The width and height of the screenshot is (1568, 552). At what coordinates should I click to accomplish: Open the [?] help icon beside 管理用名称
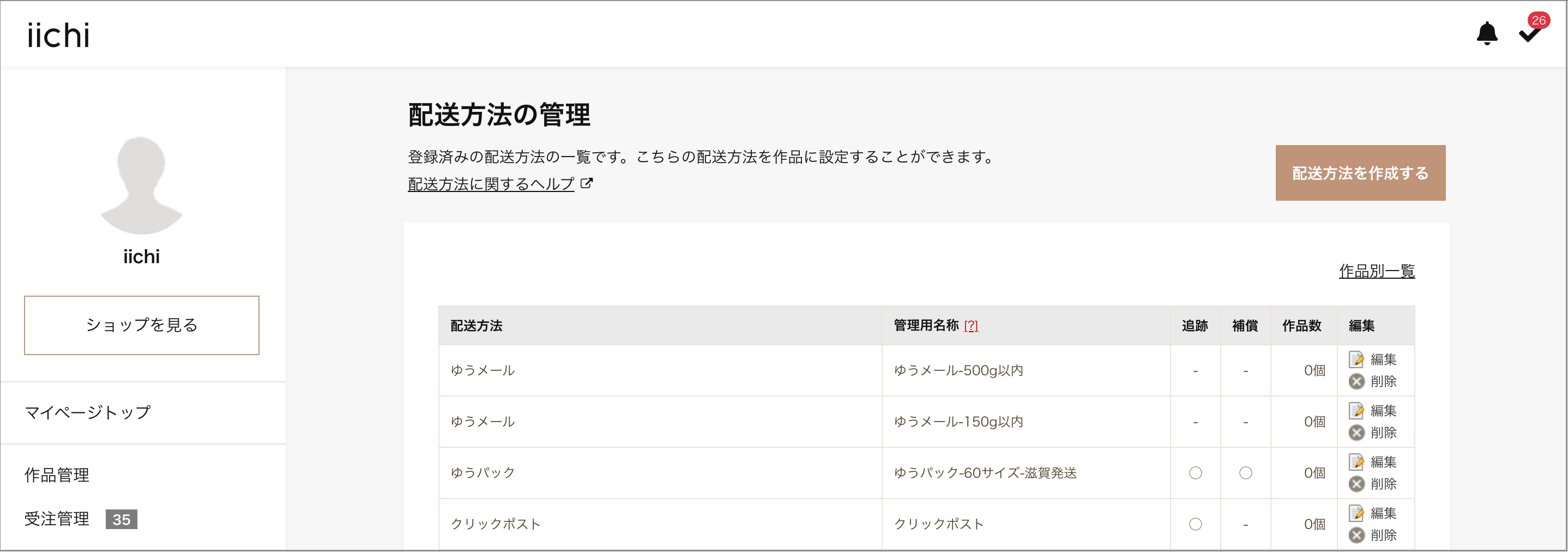(972, 326)
